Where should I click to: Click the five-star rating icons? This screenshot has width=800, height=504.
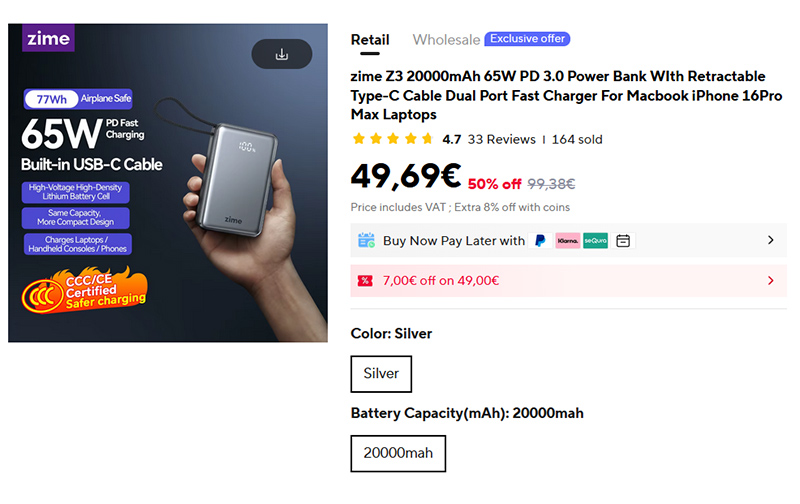point(393,139)
